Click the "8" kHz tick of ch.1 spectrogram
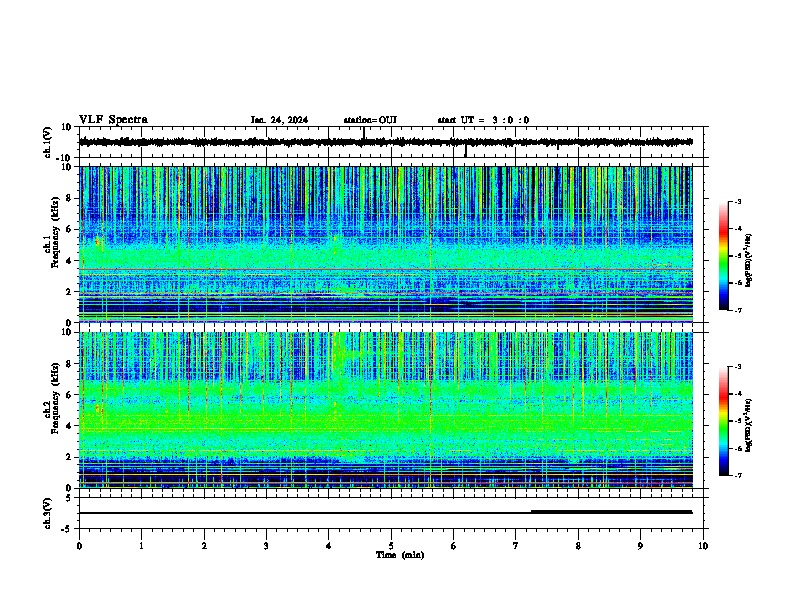The width and height of the screenshot is (792, 612). pyautogui.click(x=69, y=198)
